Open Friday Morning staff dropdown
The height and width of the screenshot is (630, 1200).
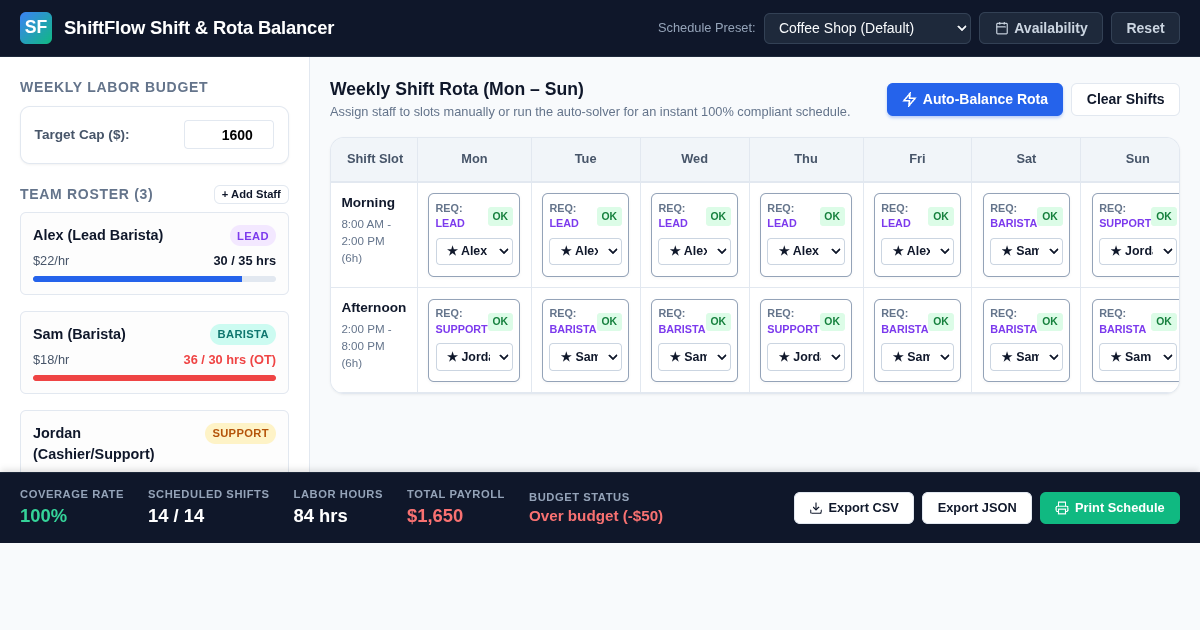point(917,251)
